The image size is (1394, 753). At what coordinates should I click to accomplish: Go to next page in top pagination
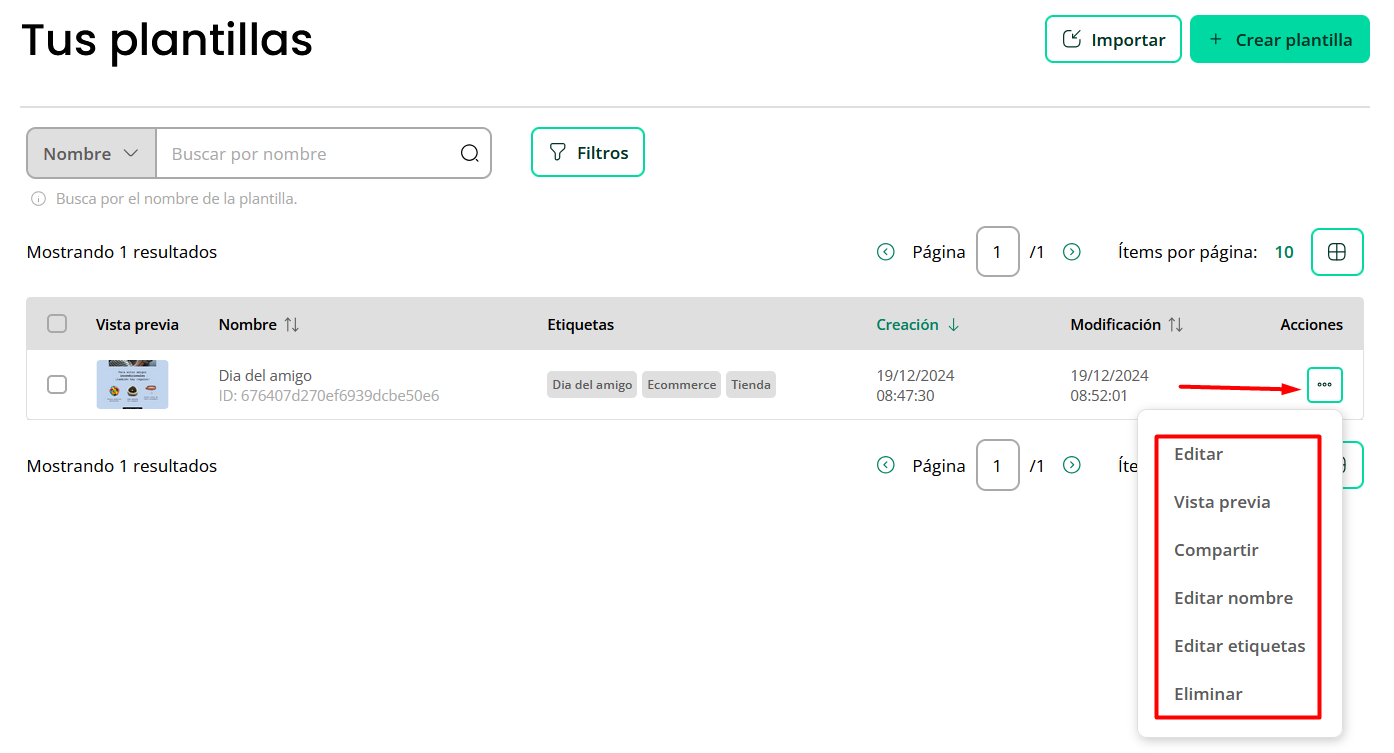coord(1071,252)
